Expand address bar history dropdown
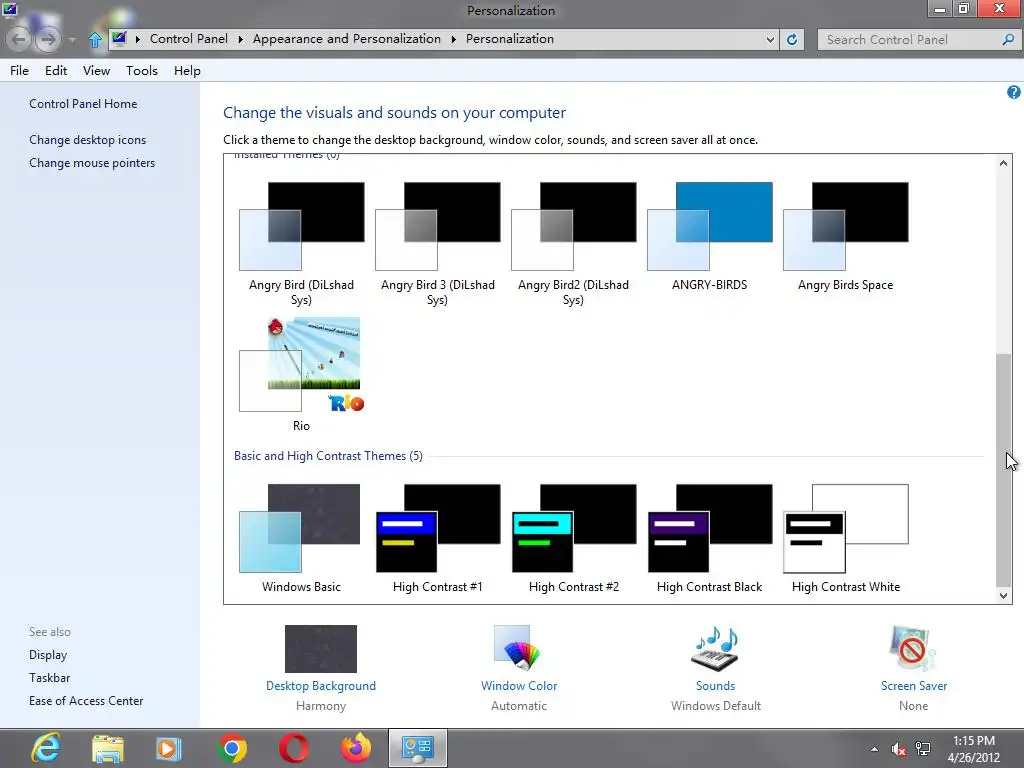 771,39
